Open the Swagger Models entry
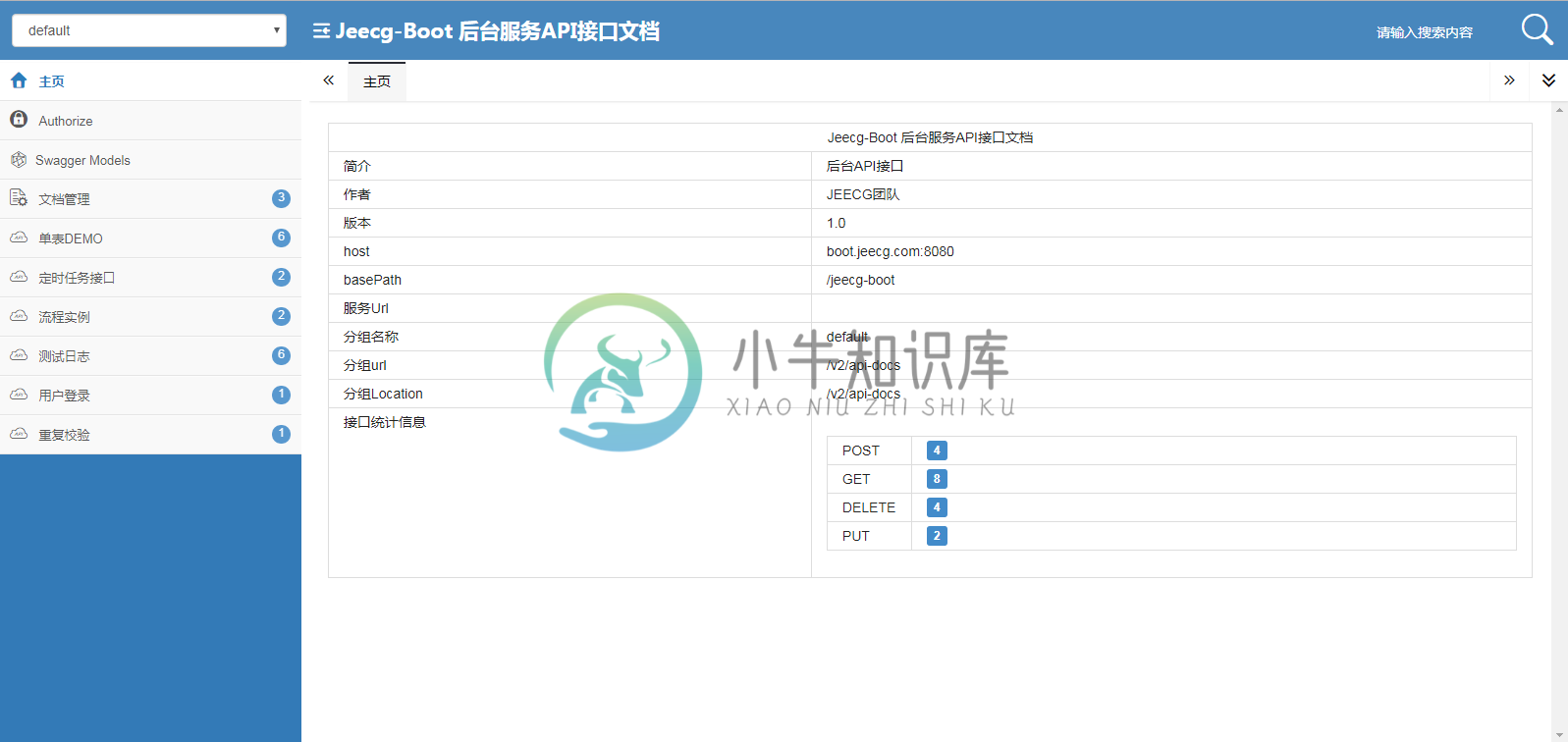Viewport: 1568px width, 742px height. click(150, 159)
